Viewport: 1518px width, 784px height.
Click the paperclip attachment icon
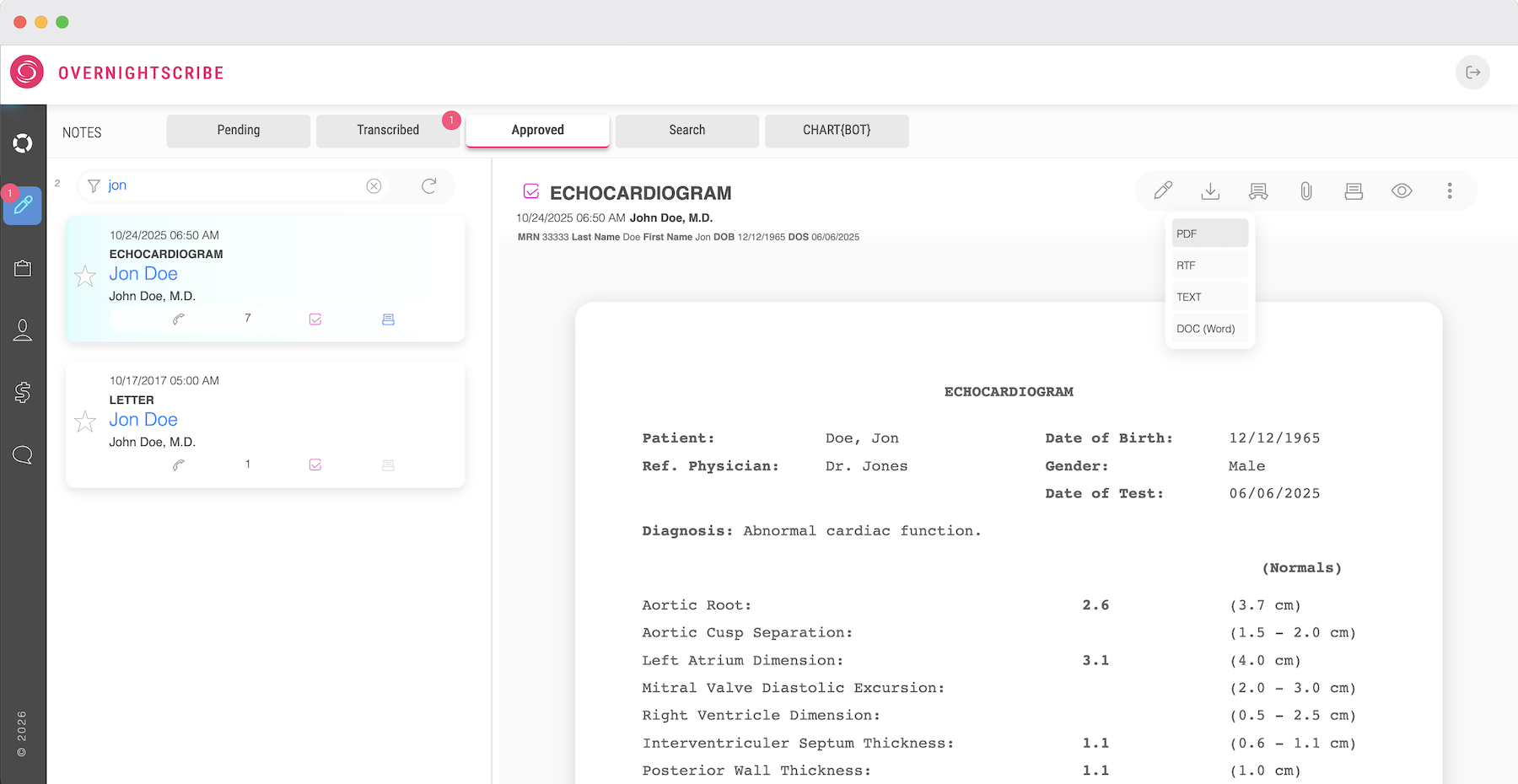[x=1305, y=191]
